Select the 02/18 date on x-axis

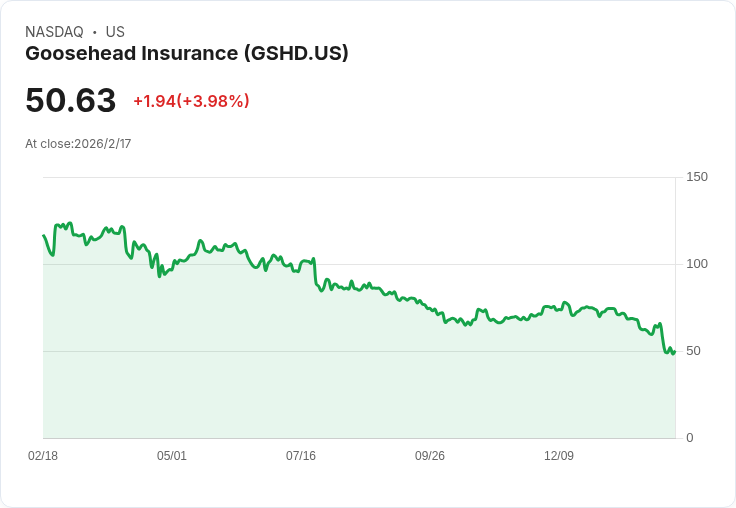tap(43, 456)
